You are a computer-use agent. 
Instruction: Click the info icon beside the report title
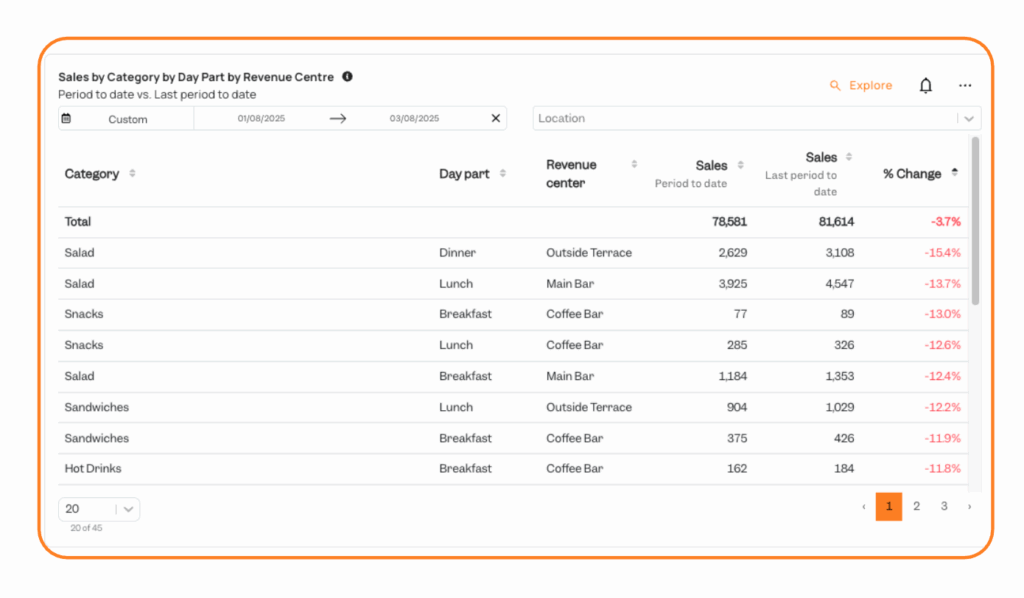point(347,76)
